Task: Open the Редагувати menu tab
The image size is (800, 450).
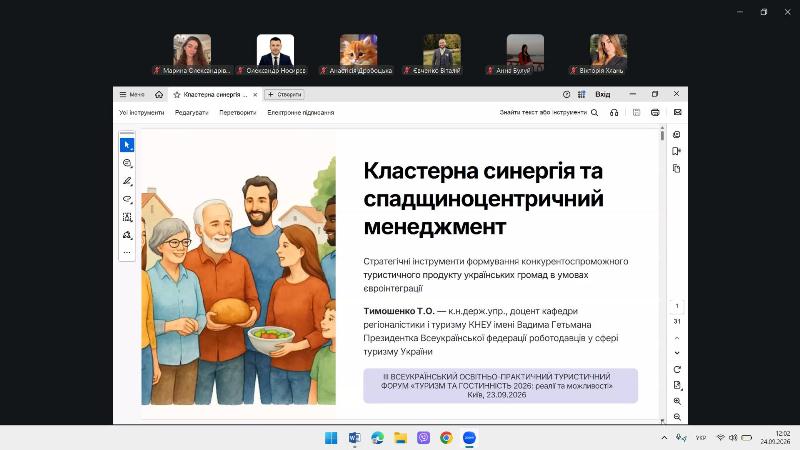Action: tap(191, 113)
